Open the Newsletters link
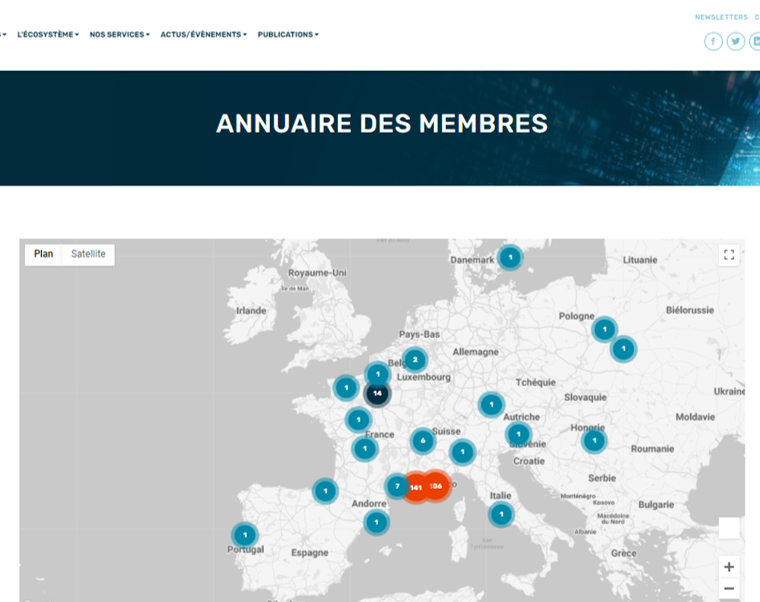 pyautogui.click(x=721, y=17)
